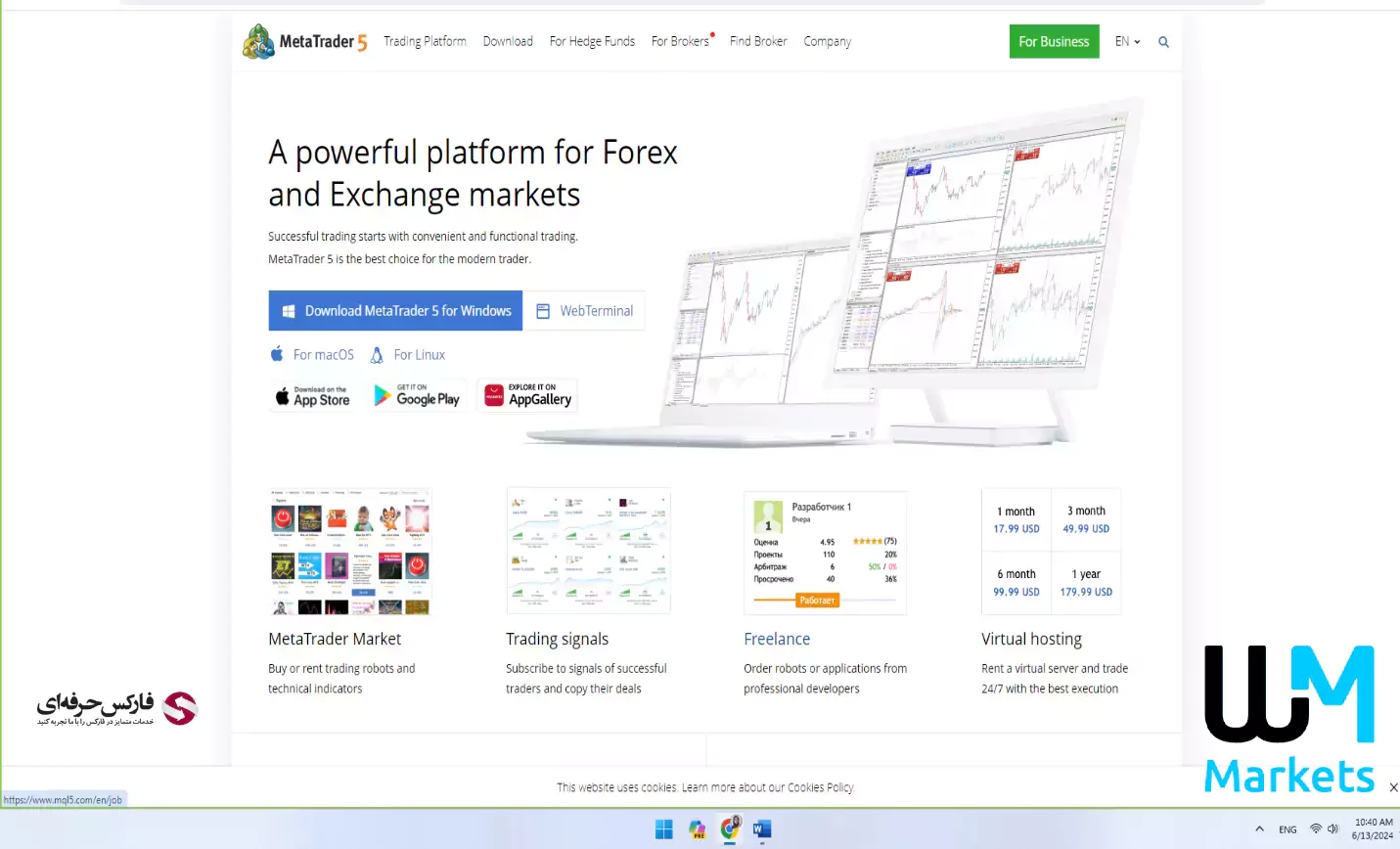Open the Copilot taskbar icon
This screenshot has width=1400, height=849.
(698, 829)
